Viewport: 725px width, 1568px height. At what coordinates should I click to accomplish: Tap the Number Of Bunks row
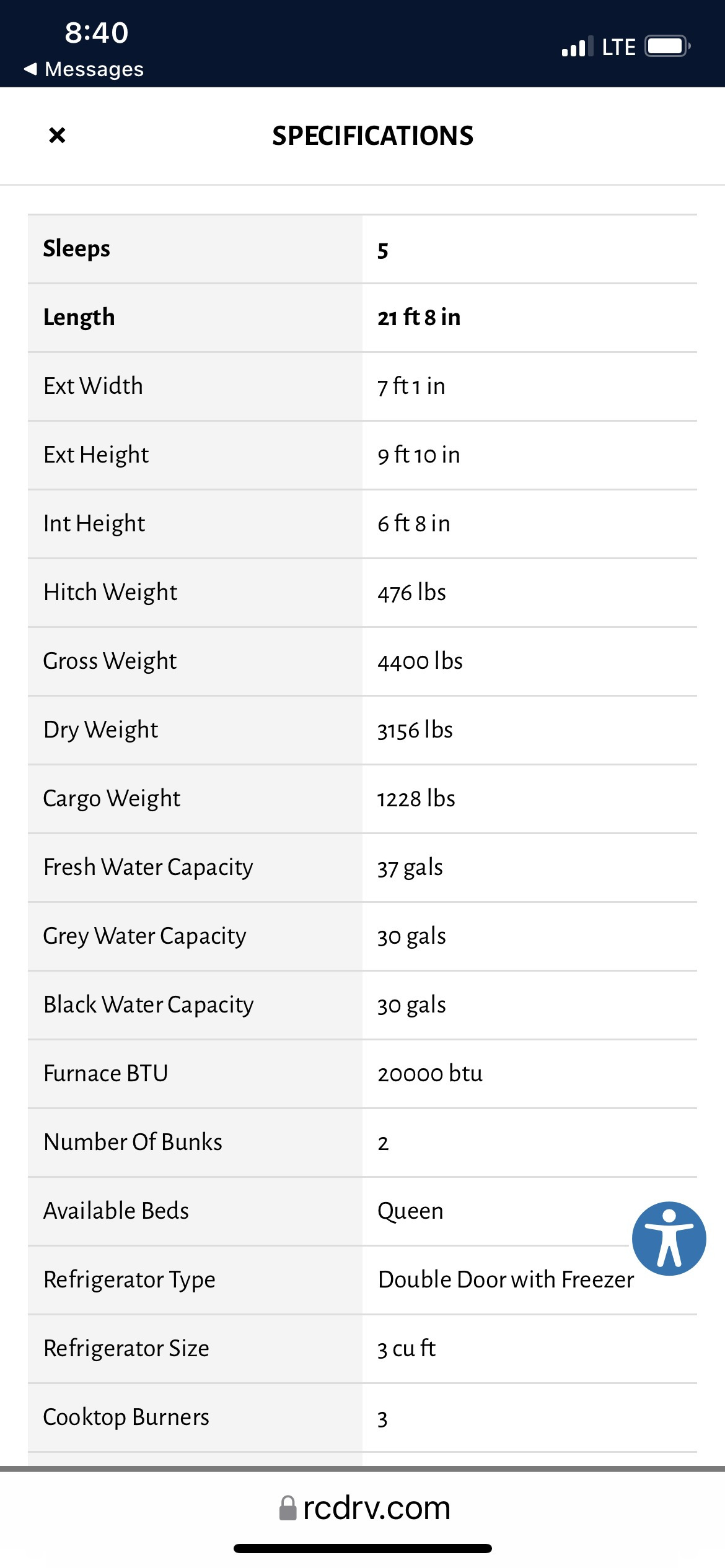point(362,1143)
